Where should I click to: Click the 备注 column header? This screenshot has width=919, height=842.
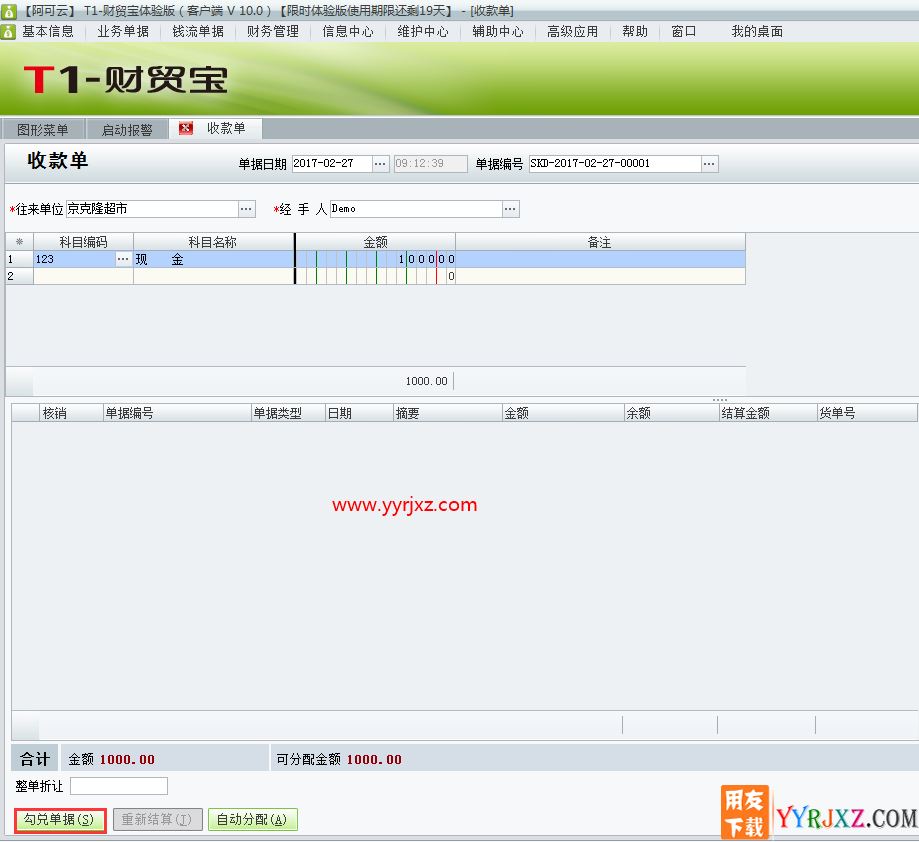(x=600, y=242)
